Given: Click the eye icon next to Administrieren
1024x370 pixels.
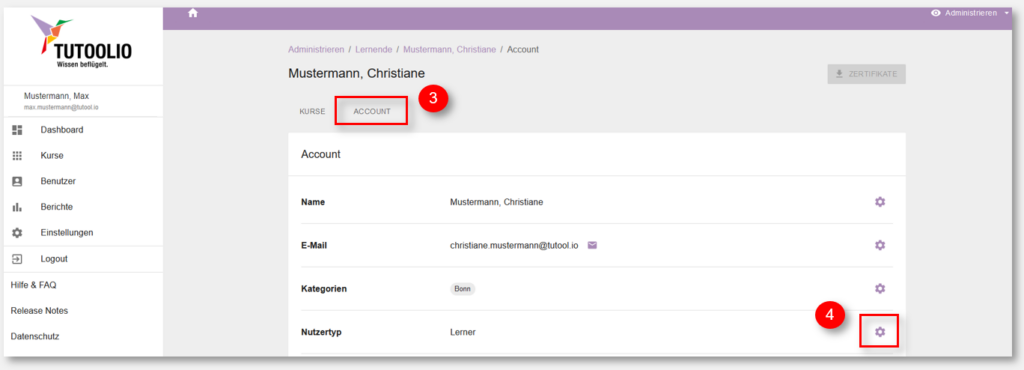Looking at the screenshot, I should tap(936, 13).
